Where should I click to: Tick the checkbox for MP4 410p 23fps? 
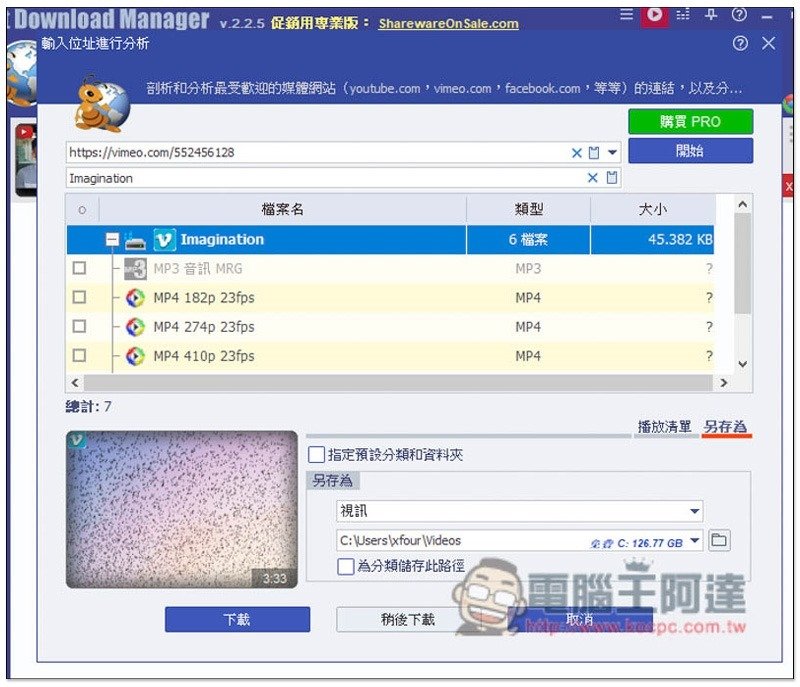(x=80, y=355)
